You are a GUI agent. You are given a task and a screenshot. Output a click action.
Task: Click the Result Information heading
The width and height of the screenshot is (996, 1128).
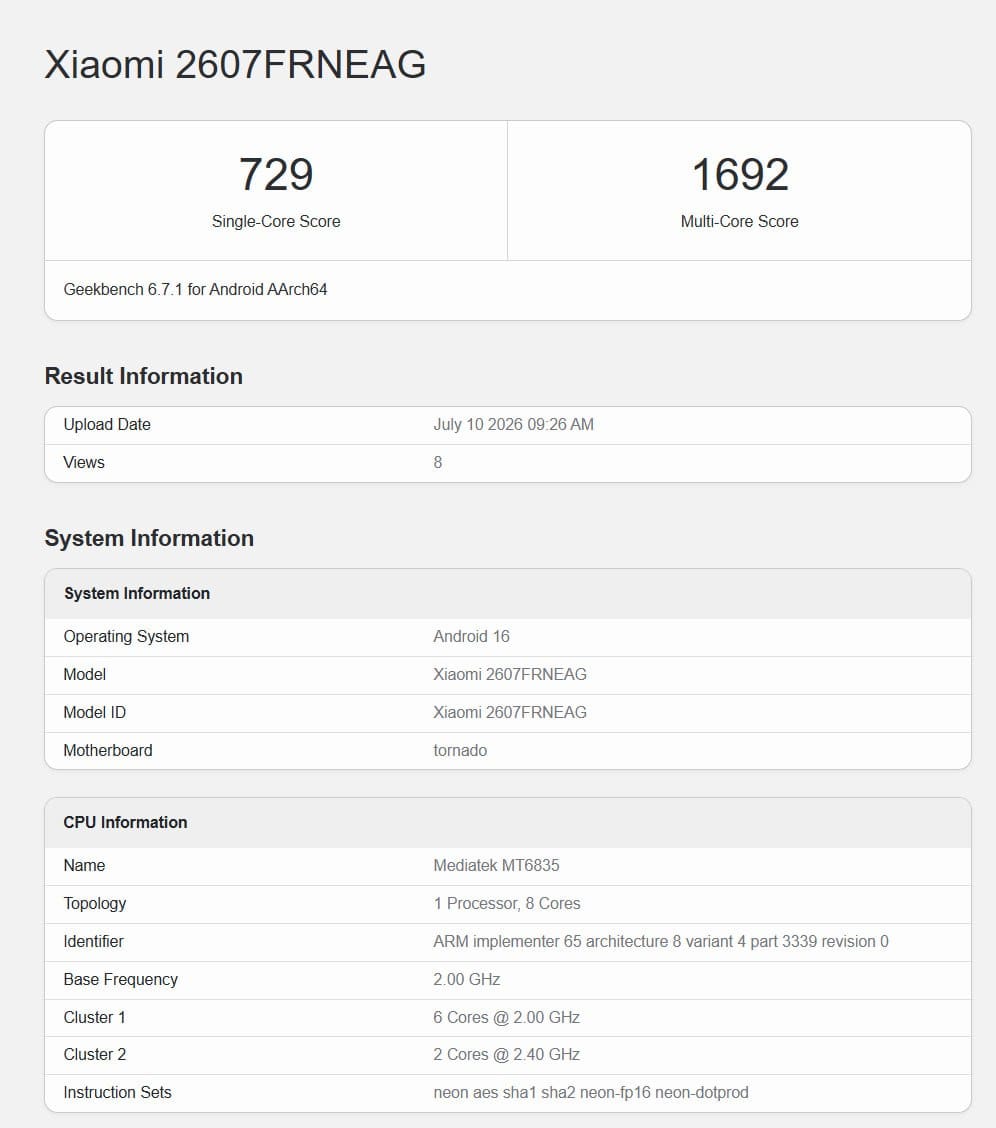144,376
